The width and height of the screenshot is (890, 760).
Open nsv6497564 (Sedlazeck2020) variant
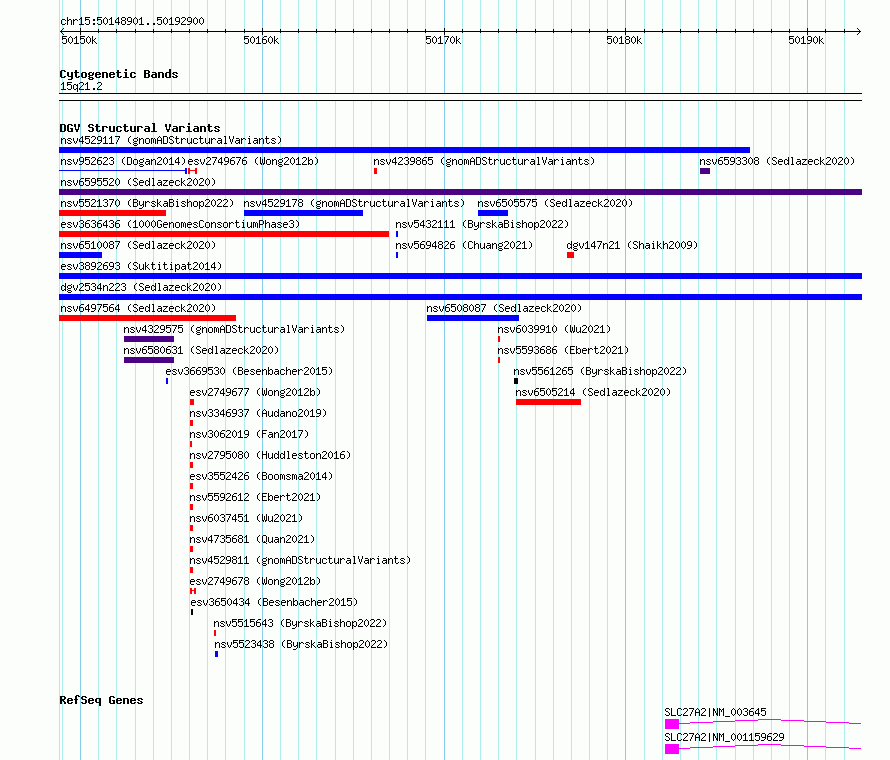pos(138,308)
